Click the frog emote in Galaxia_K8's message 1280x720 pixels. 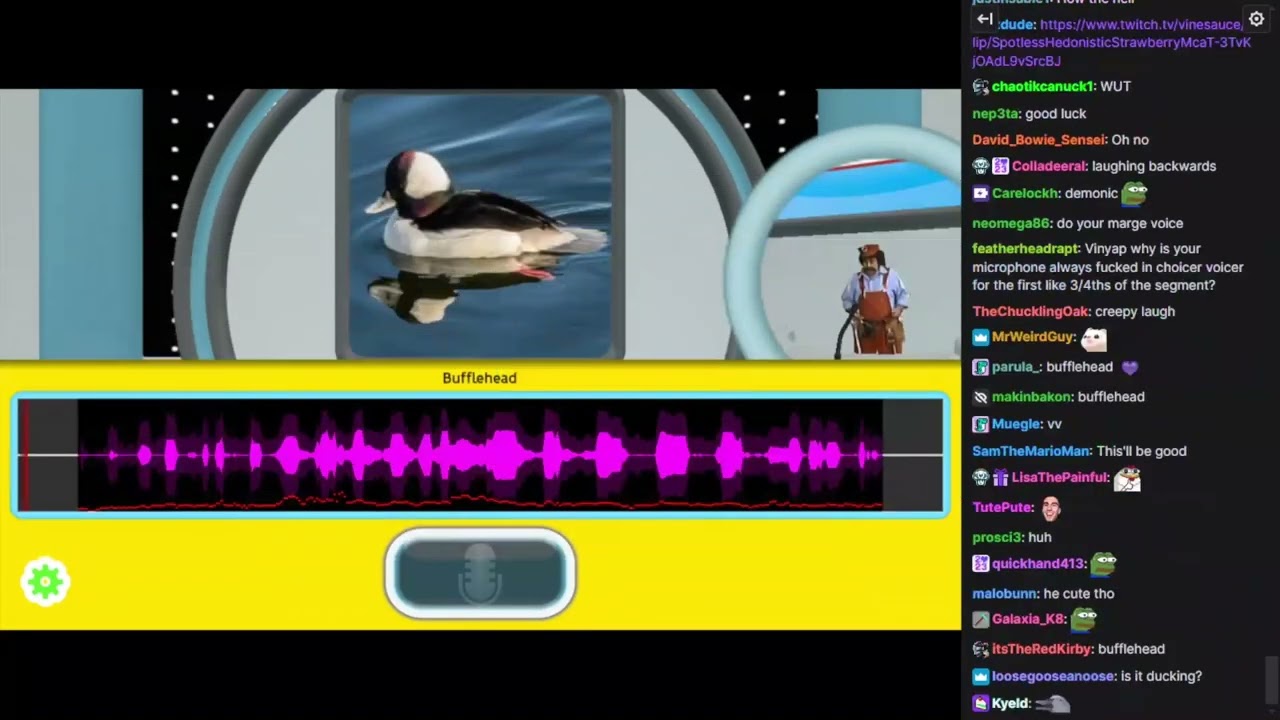point(1084,620)
